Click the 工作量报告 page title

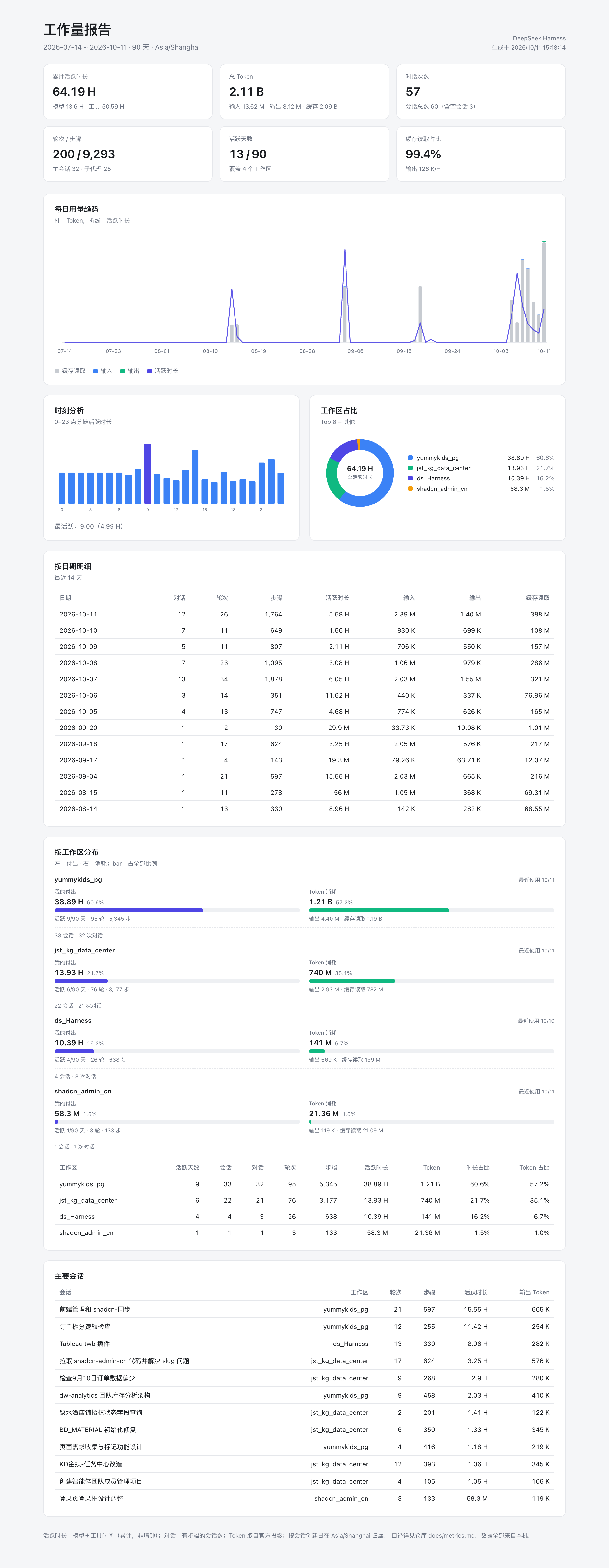coord(77,30)
